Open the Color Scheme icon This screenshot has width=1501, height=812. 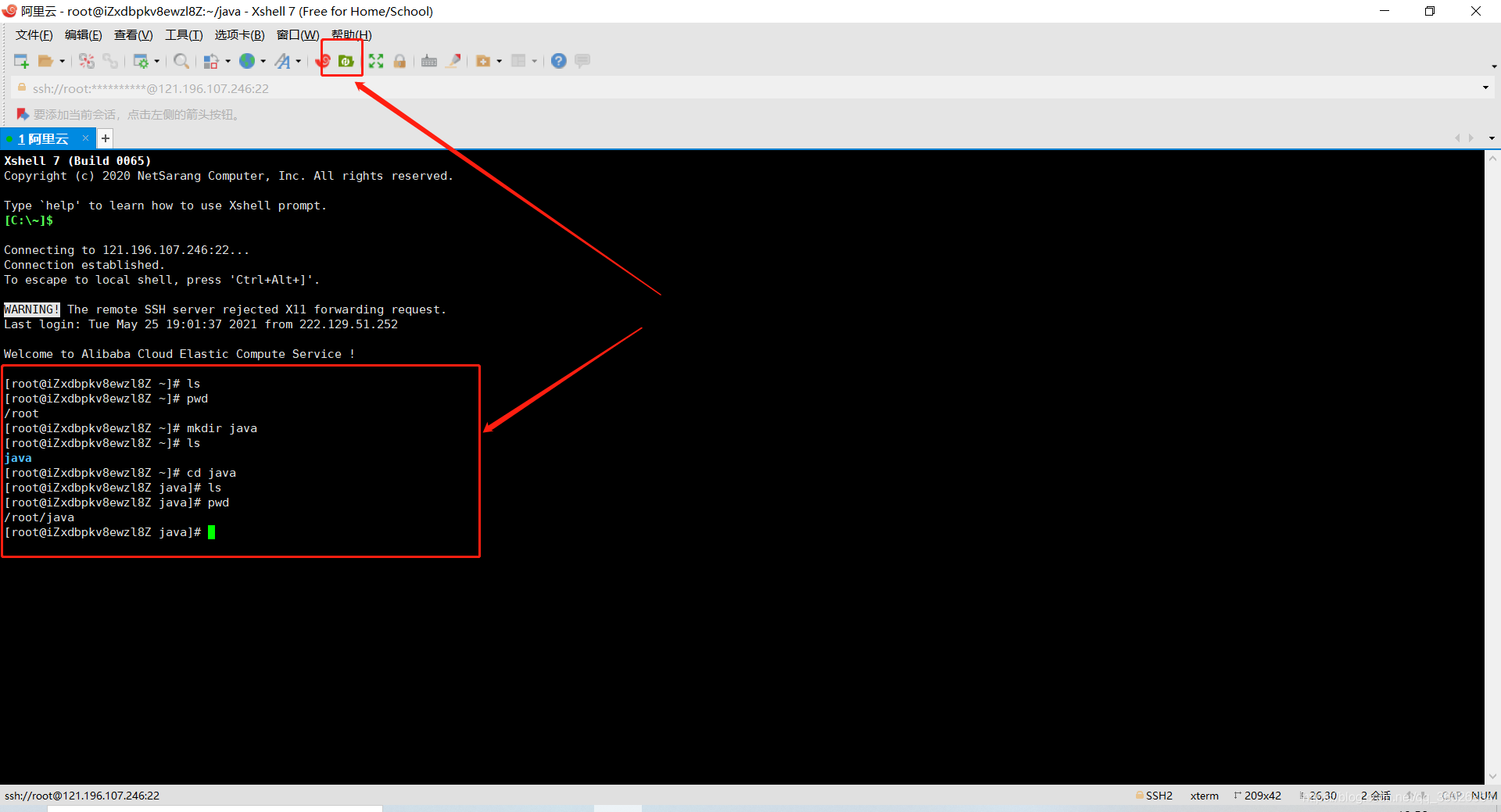coord(211,61)
